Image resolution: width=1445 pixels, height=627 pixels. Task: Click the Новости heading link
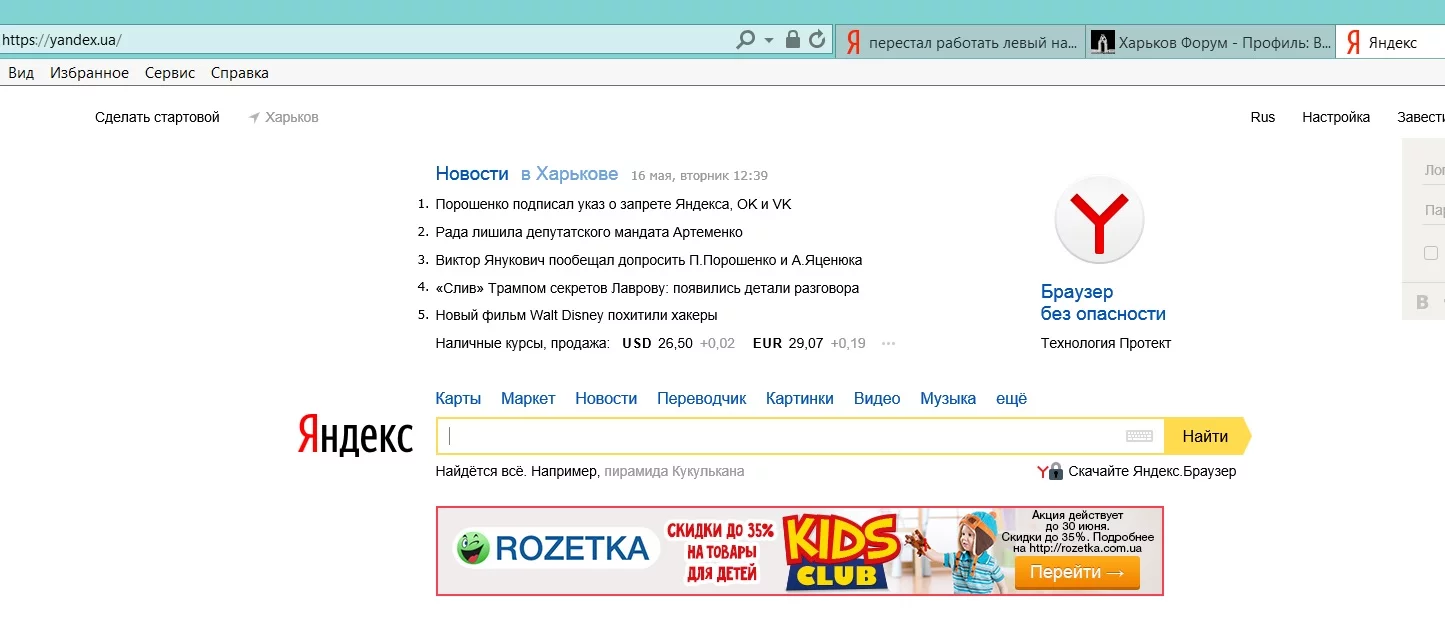tap(472, 173)
